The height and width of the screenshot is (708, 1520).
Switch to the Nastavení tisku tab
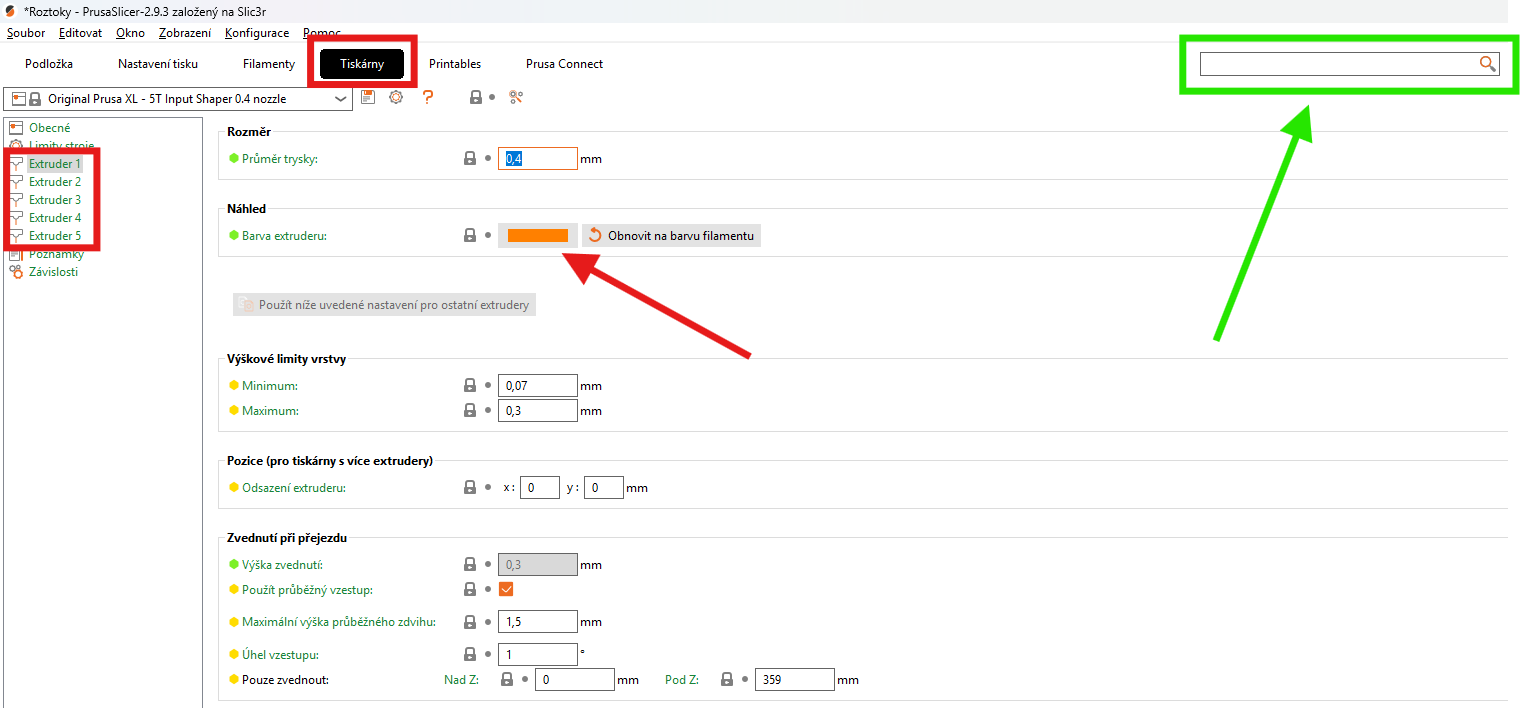tap(158, 64)
